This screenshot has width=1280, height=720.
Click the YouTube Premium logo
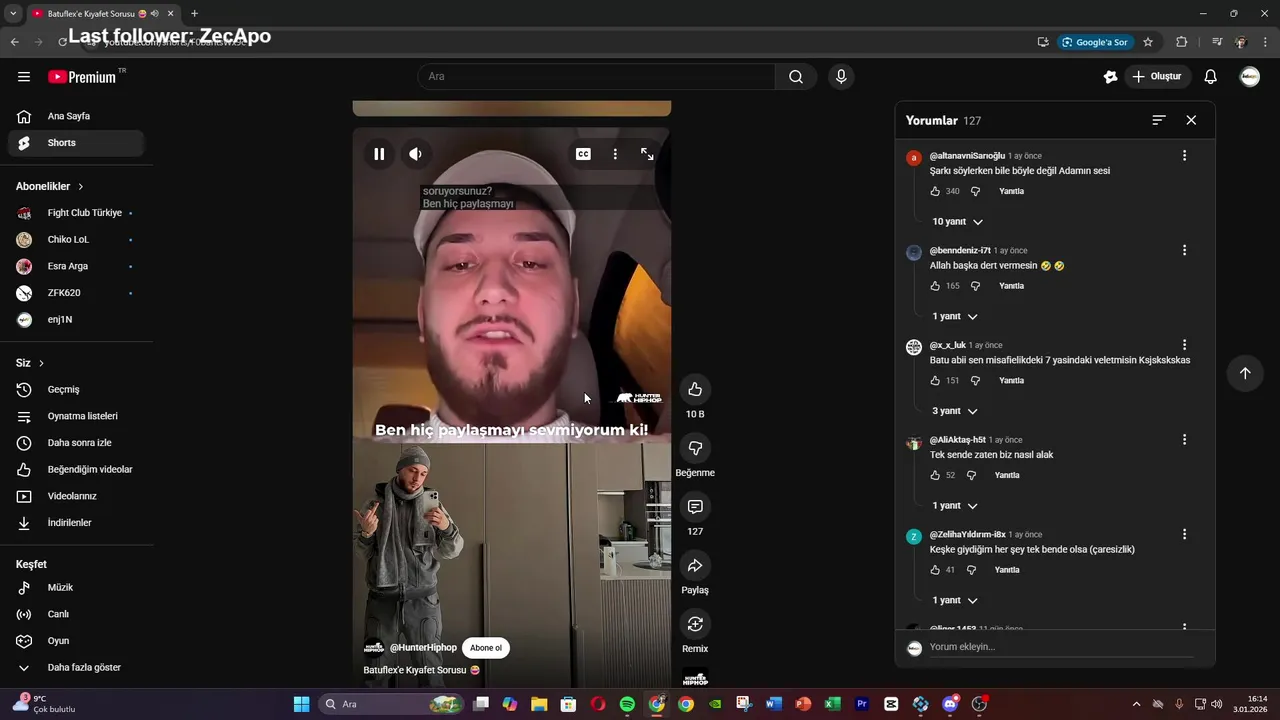point(82,77)
